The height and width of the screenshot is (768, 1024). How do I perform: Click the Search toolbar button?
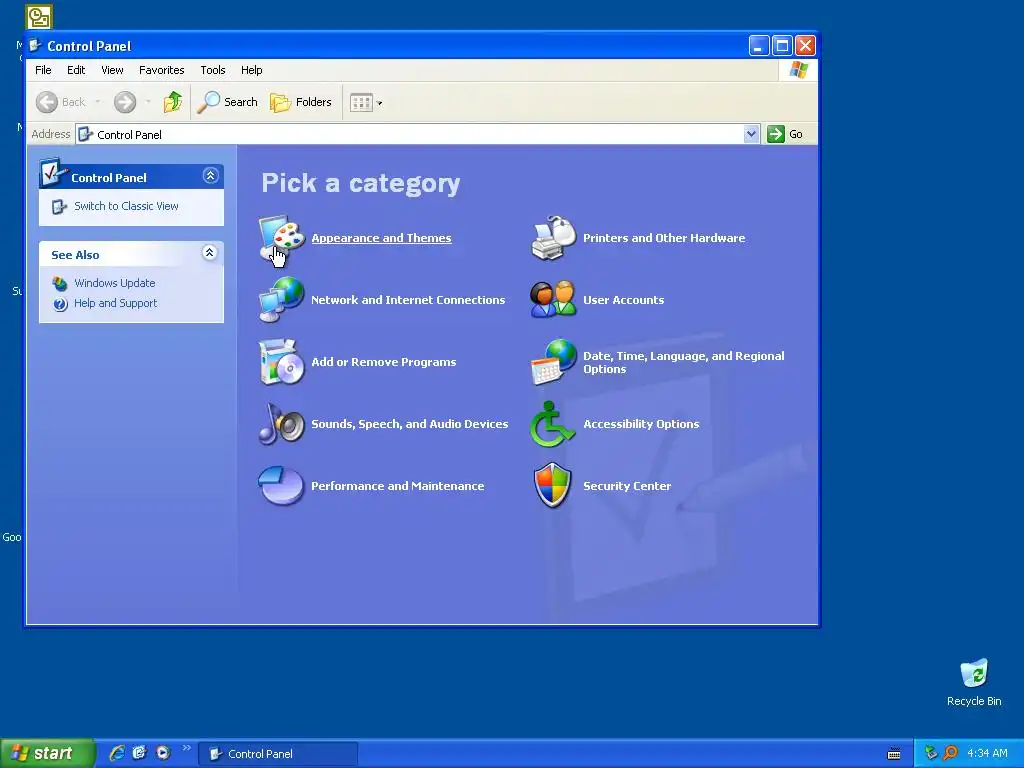tap(228, 102)
